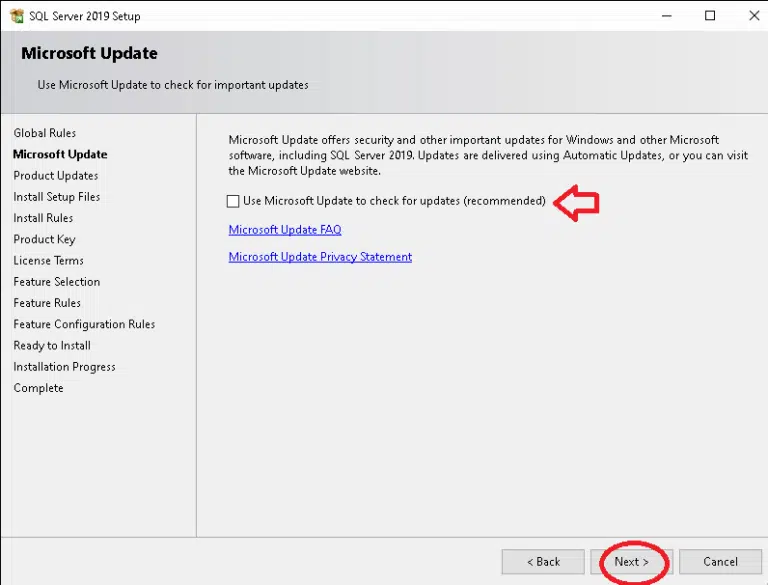Viewport: 768px width, 585px height.
Task: Open Microsoft Update Privacy Statement link
Action: 320,257
